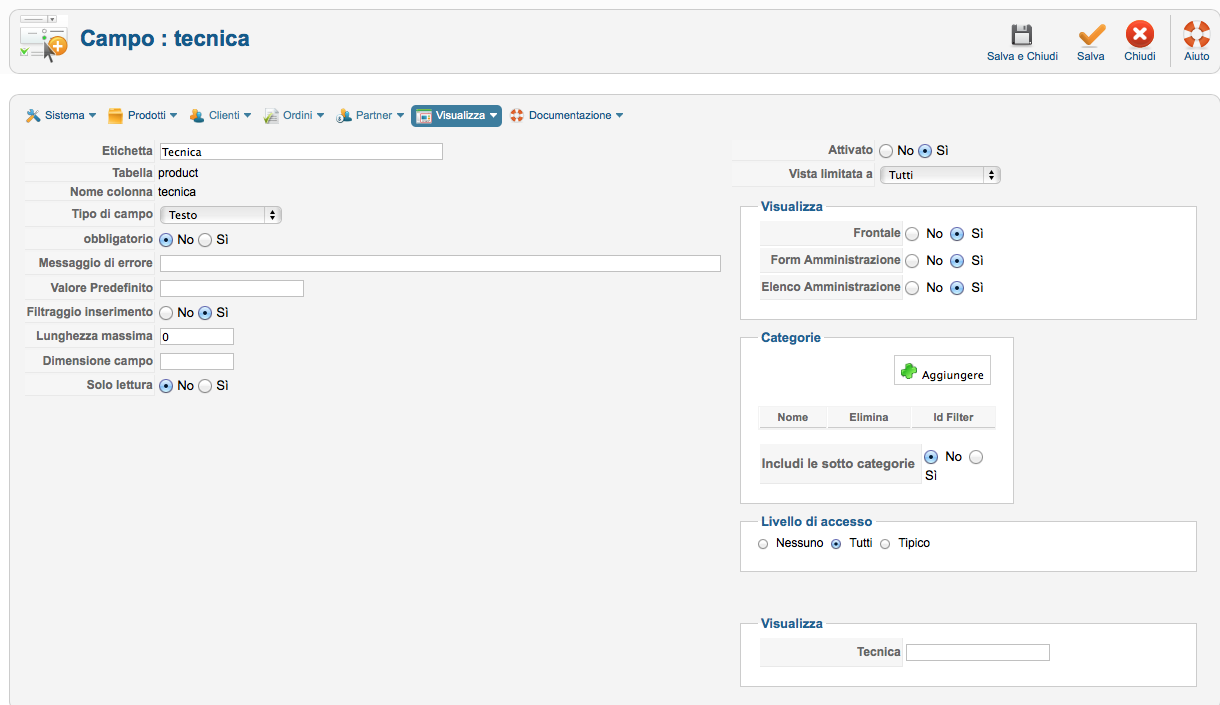Select Nessuno for Livello di accesso
The image size is (1220, 705).
tap(763, 544)
